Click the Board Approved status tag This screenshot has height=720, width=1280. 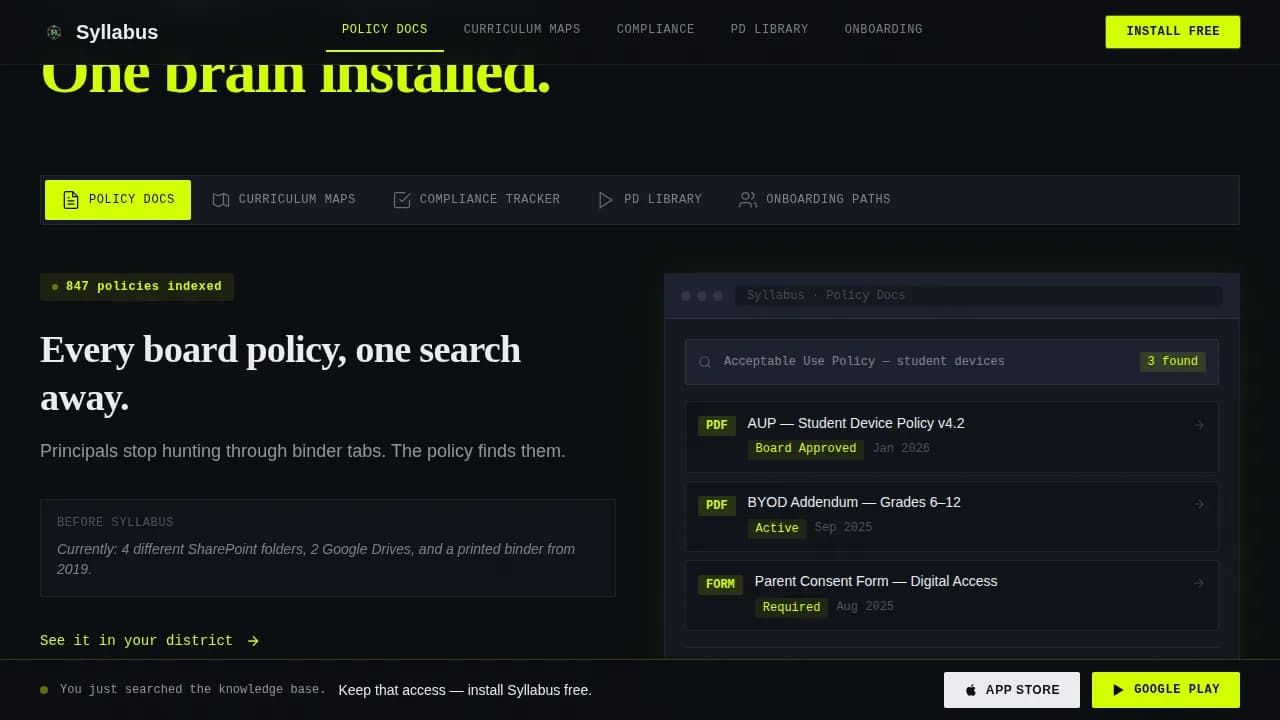click(806, 449)
